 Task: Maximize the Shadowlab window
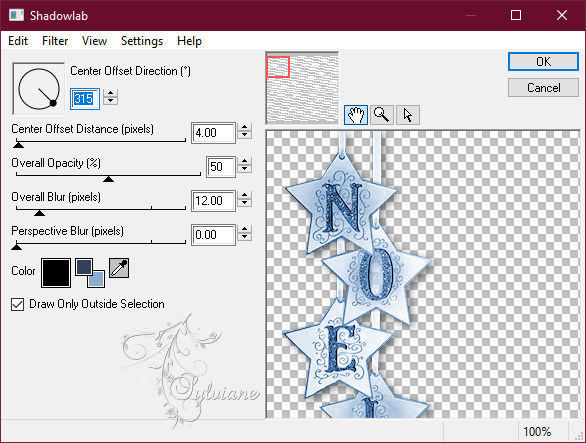(x=516, y=15)
